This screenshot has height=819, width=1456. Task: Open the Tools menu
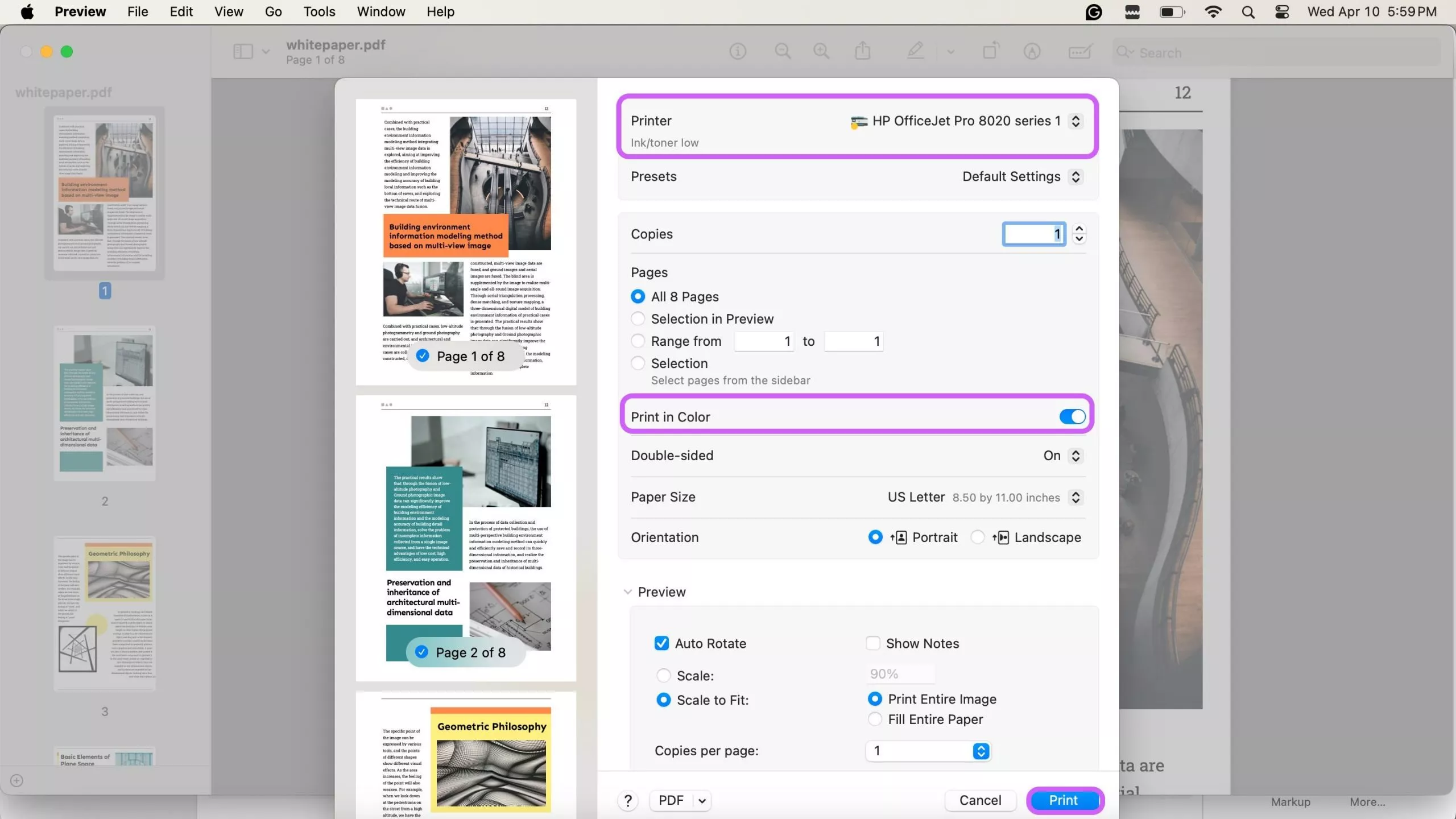(319, 11)
